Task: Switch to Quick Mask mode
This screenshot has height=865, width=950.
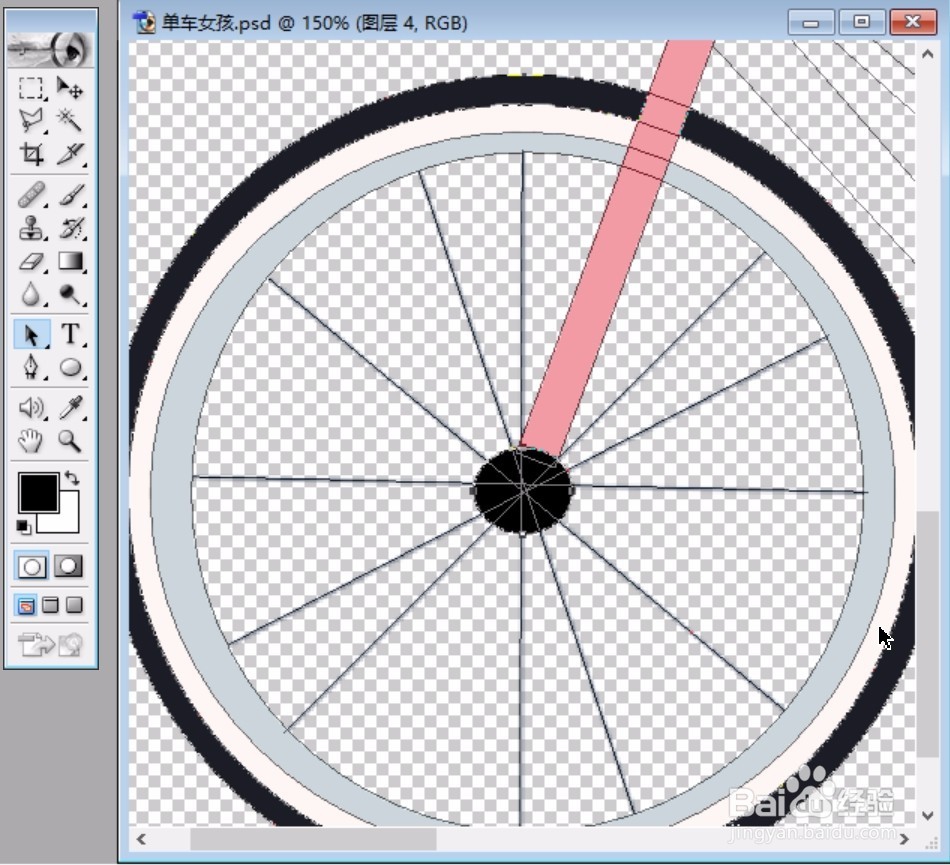Action: pos(68,566)
